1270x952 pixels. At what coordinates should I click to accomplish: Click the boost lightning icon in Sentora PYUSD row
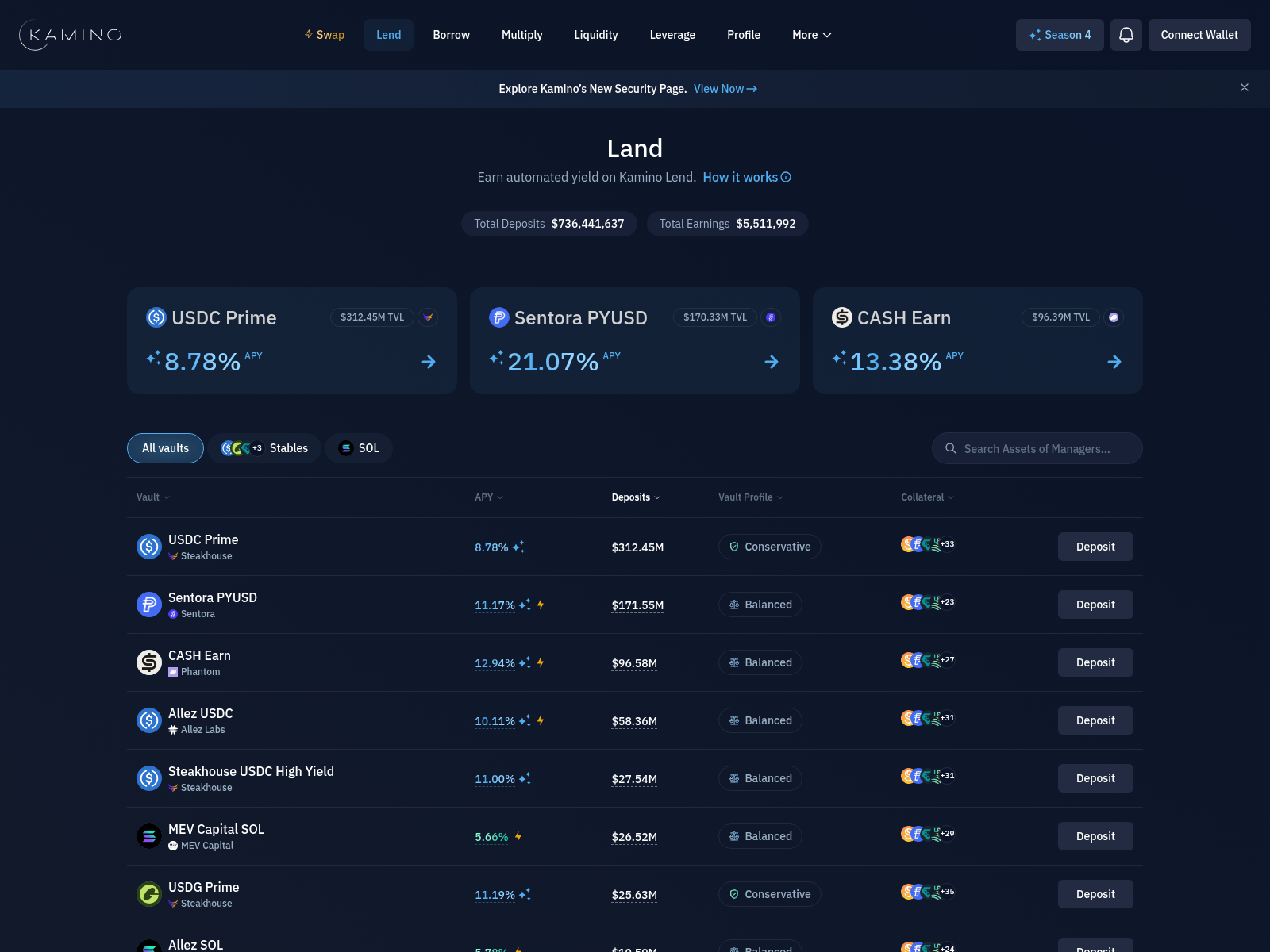tap(541, 605)
